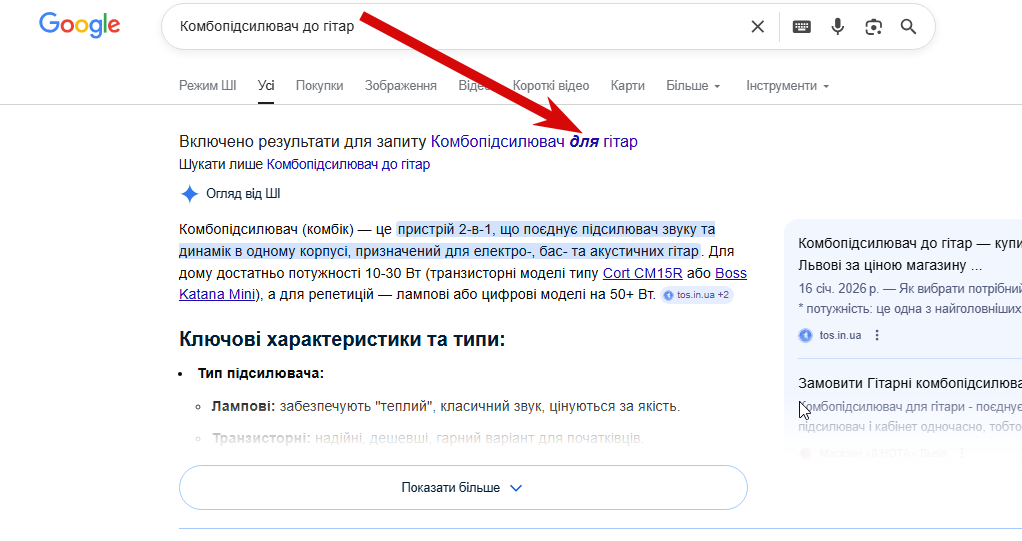Click the tos.in.ua +2 source chip

[696, 295]
